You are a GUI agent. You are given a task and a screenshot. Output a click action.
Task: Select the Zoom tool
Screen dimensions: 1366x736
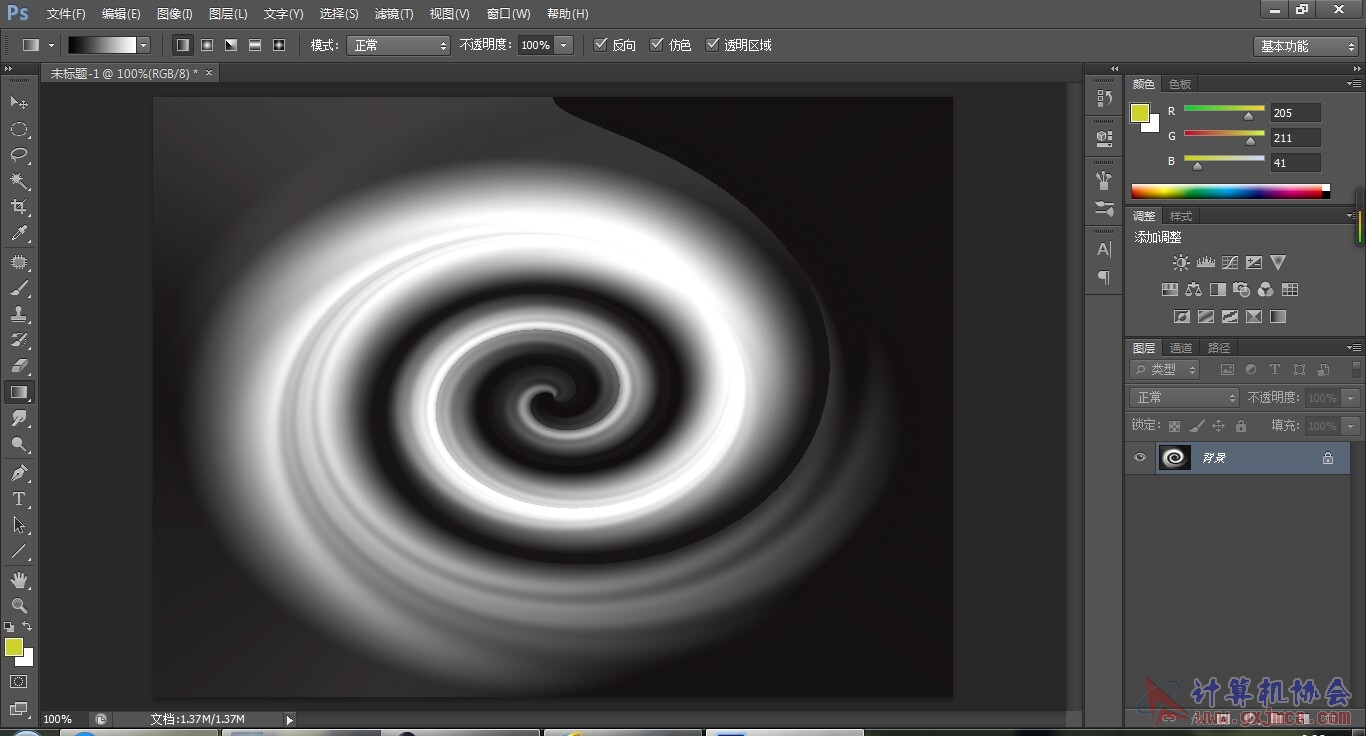click(x=19, y=606)
